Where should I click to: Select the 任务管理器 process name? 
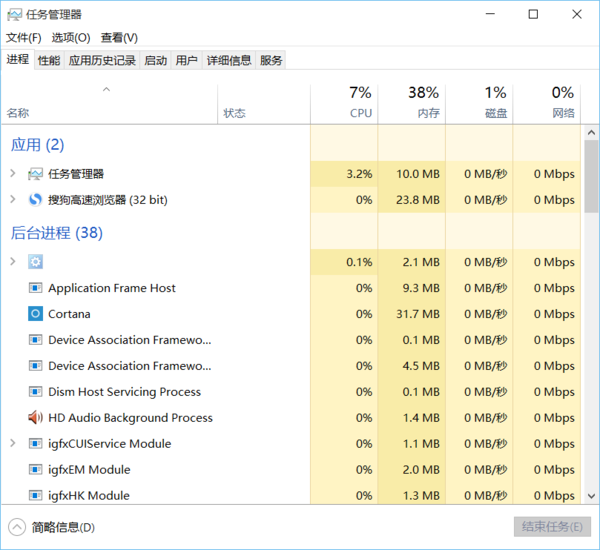76,174
